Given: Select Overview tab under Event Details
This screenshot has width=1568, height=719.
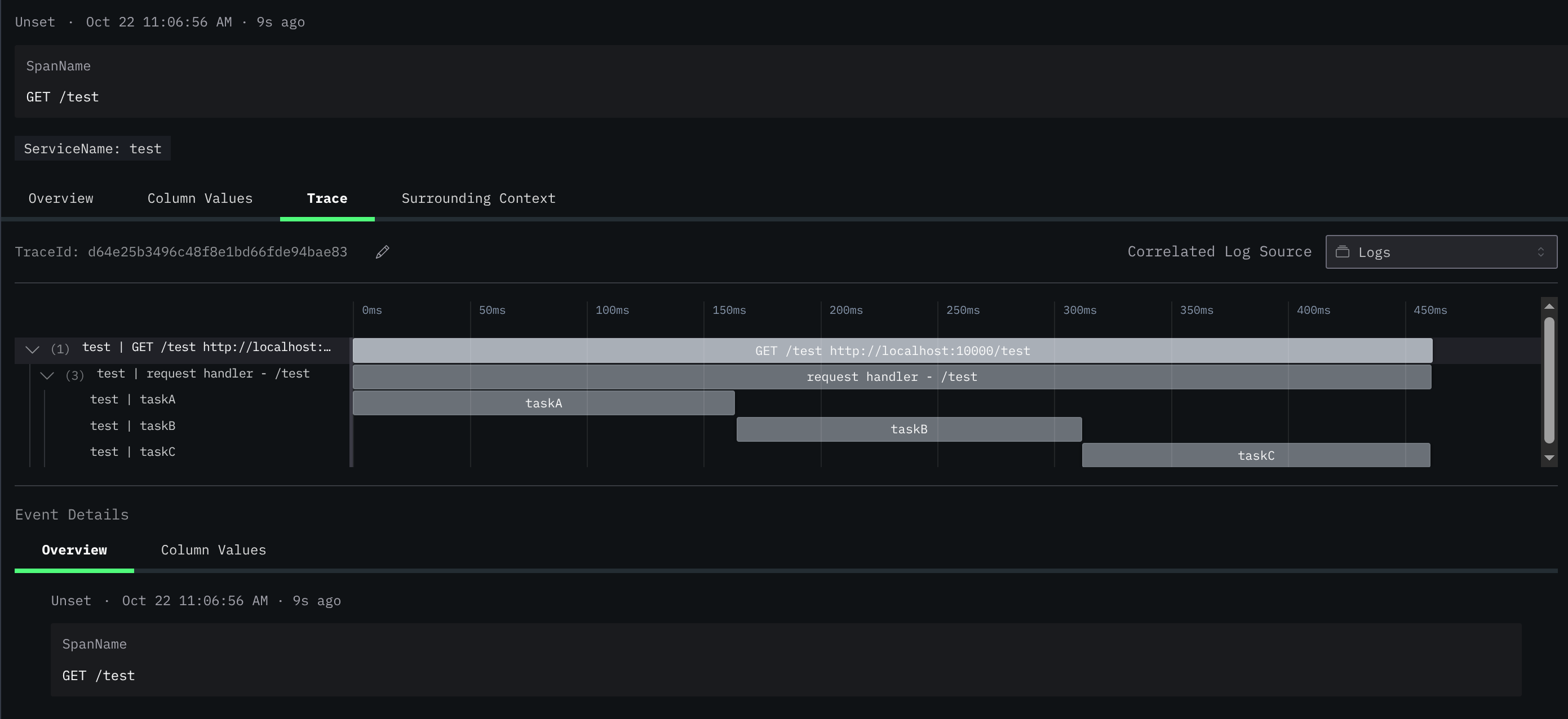Looking at the screenshot, I should (74, 550).
